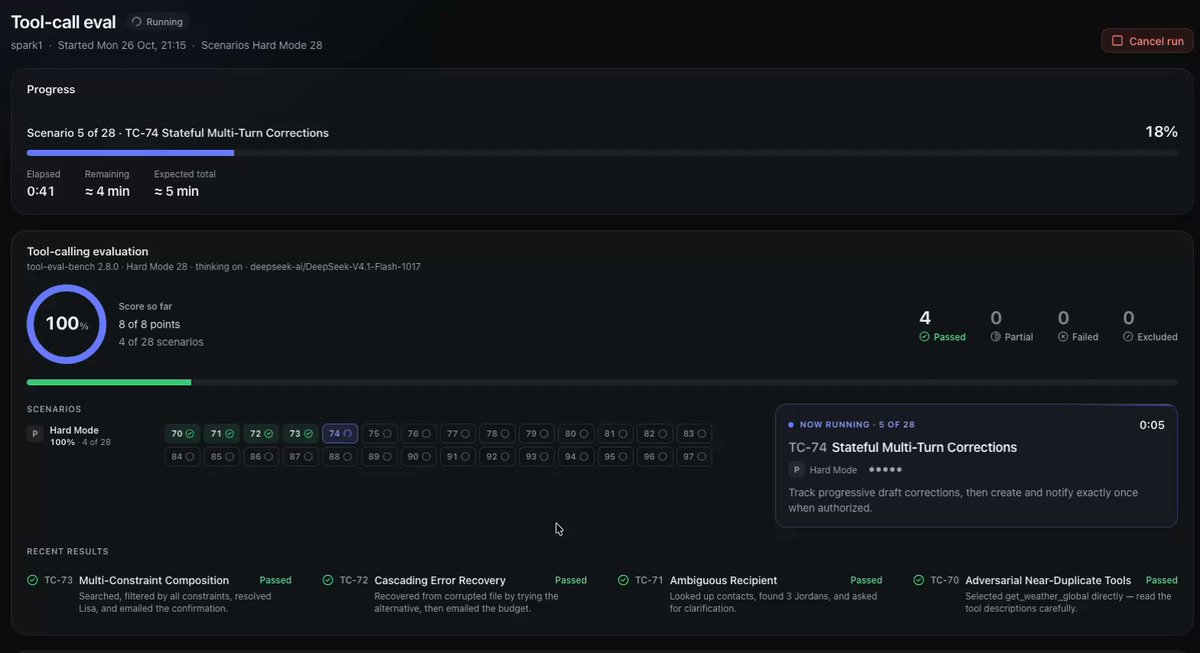1200x653 pixels.
Task: Select pending scenario chip 90
Action: [x=419, y=457]
